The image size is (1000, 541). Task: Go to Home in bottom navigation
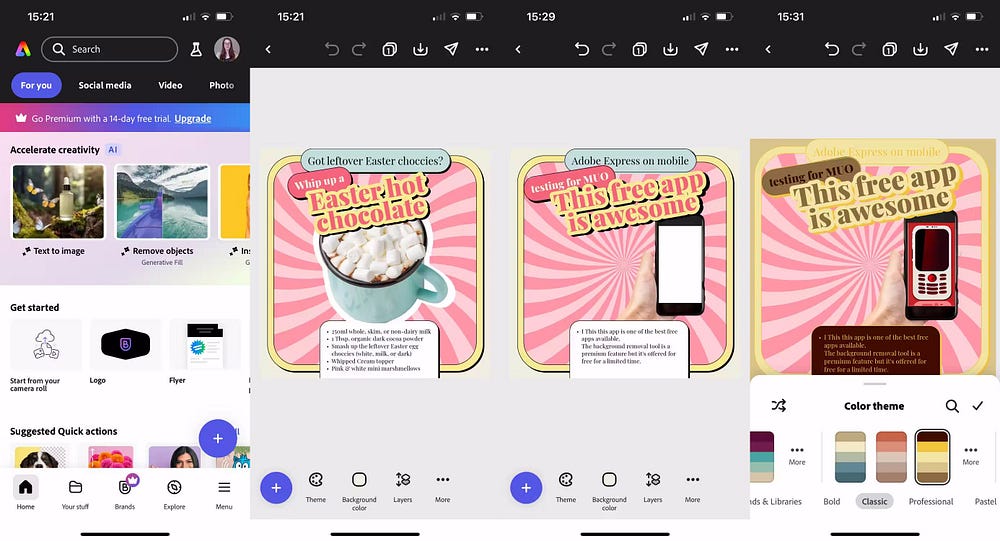pos(26,493)
